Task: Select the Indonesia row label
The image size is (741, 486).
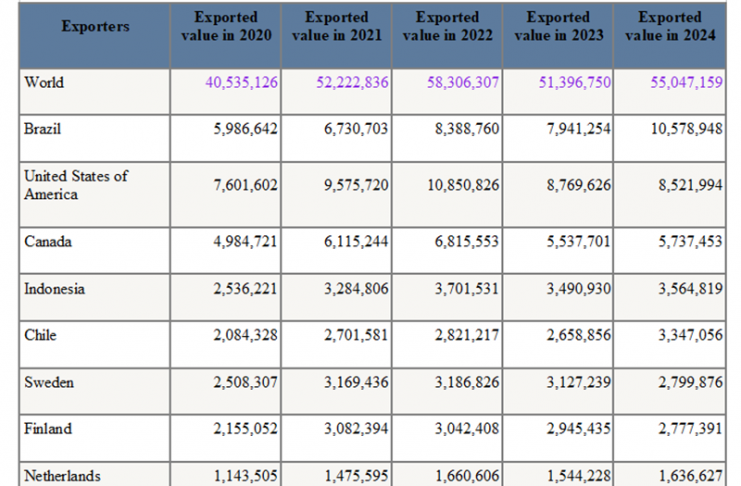Action: point(54,289)
